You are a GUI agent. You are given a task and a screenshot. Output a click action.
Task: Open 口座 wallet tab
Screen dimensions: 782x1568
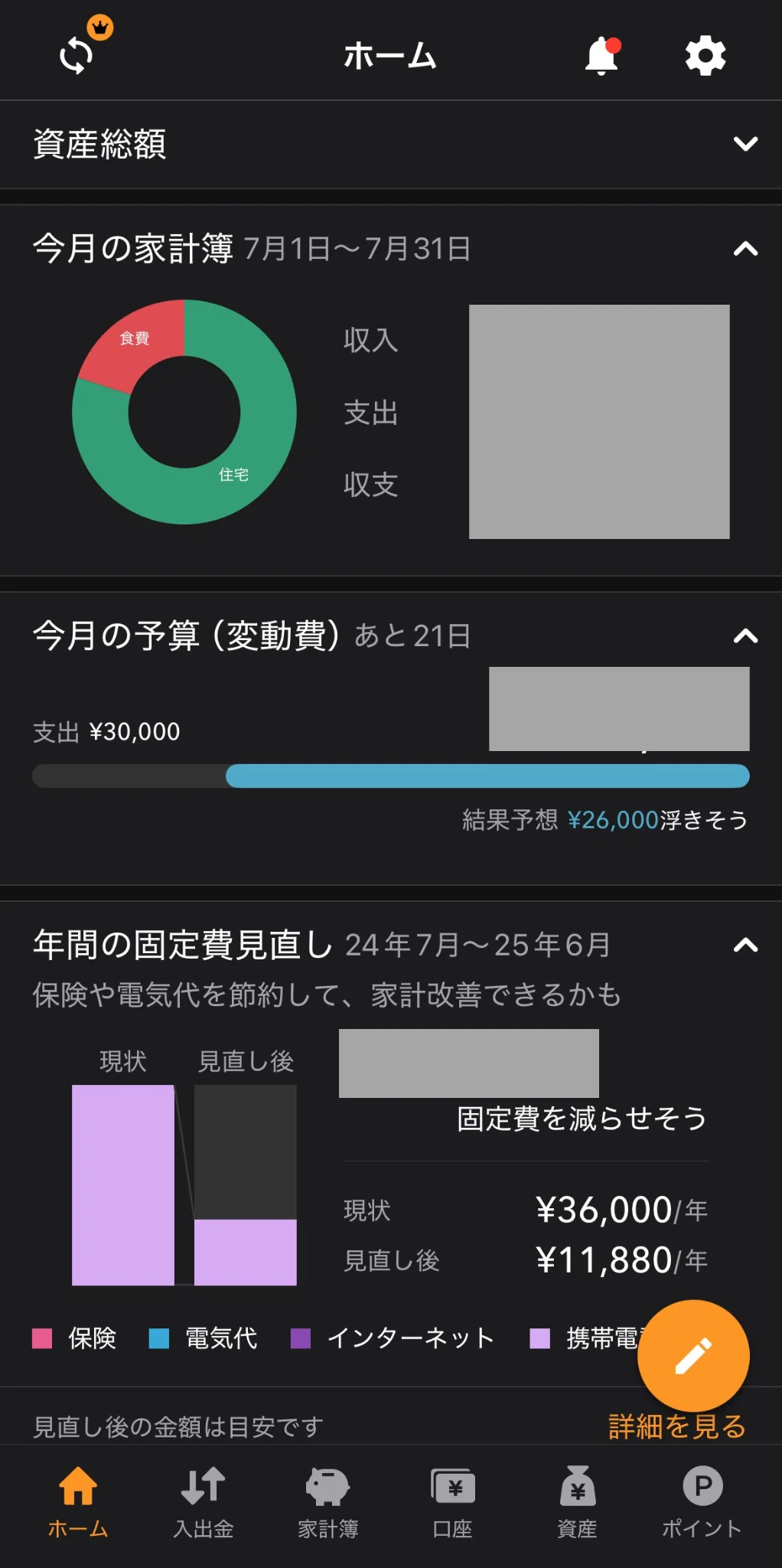tap(453, 1502)
